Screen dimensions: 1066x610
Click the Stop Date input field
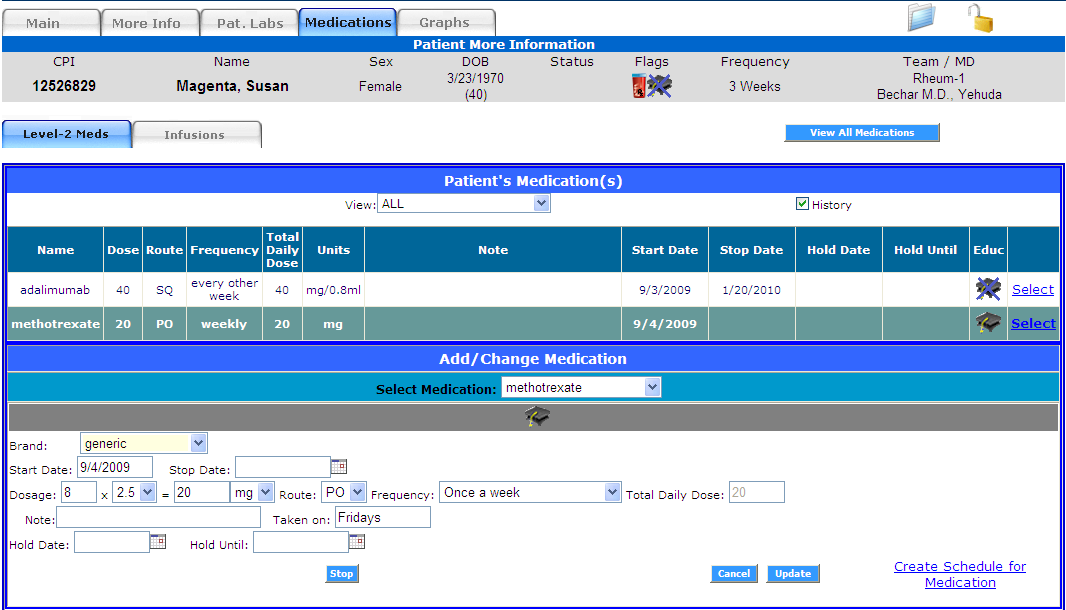pos(283,467)
